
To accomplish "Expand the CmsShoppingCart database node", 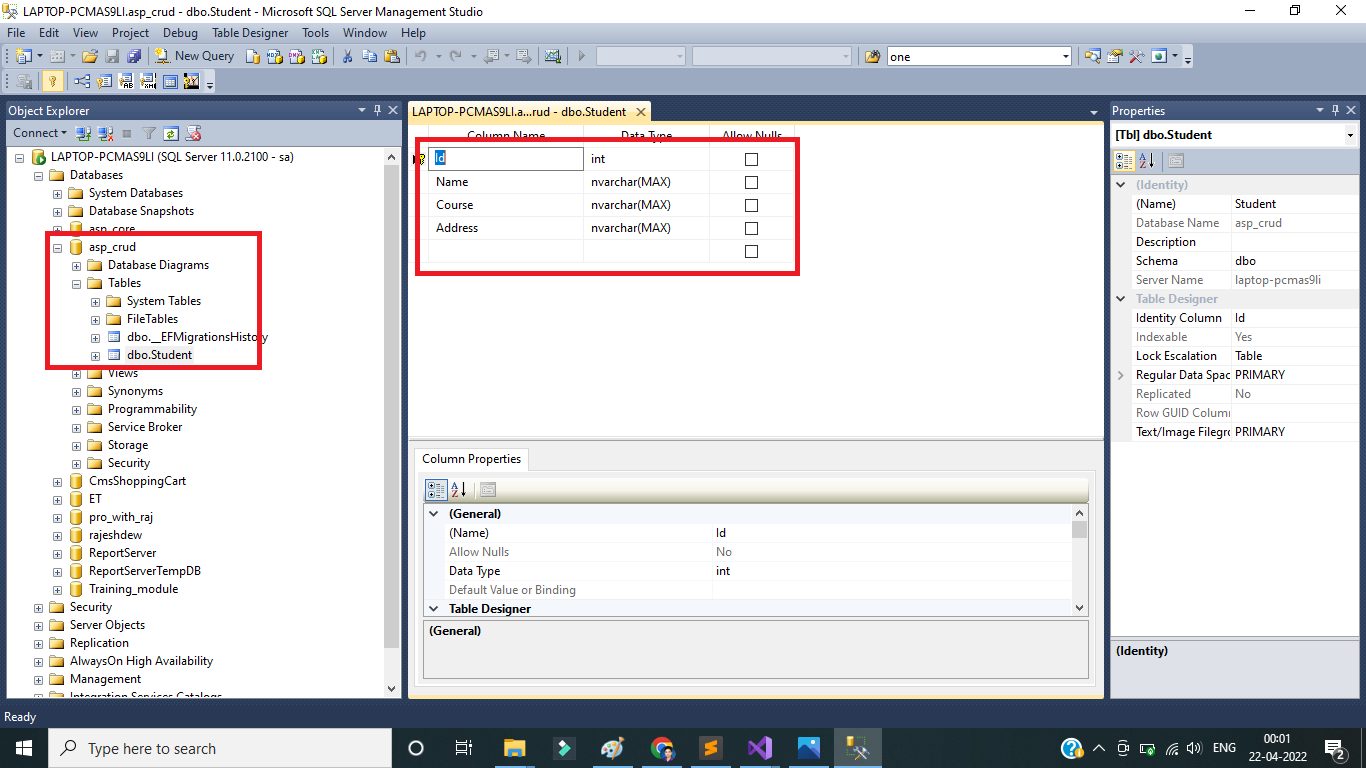I will (58, 481).
